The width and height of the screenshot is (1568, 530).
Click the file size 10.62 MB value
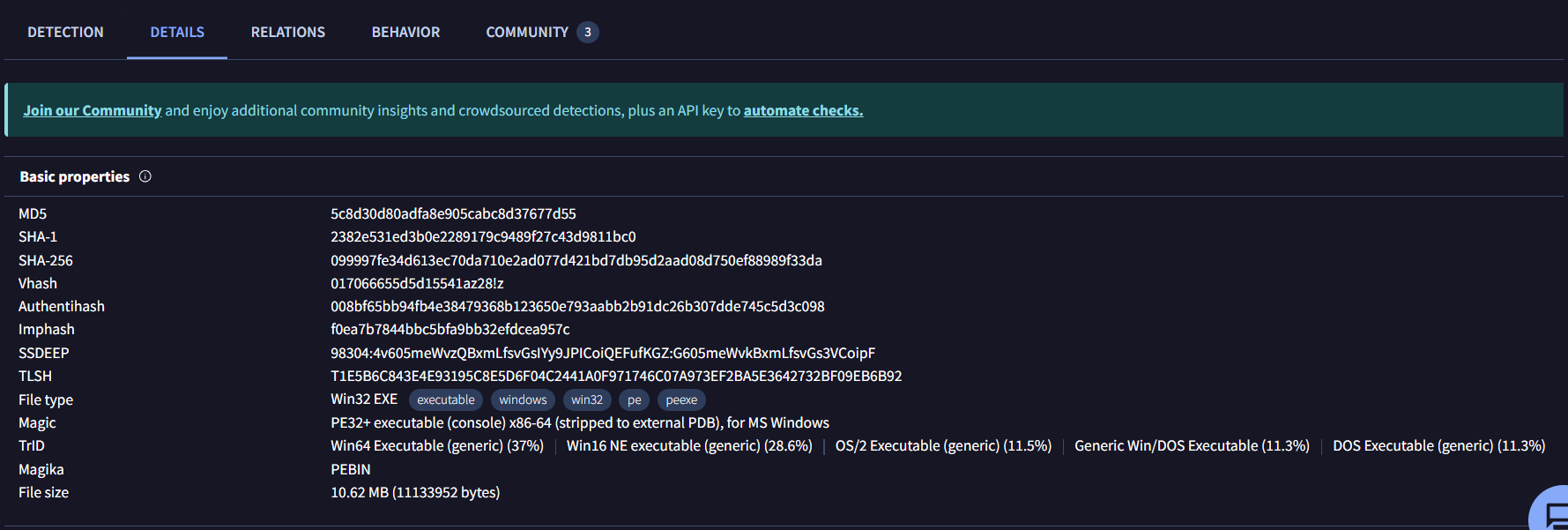(x=415, y=492)
